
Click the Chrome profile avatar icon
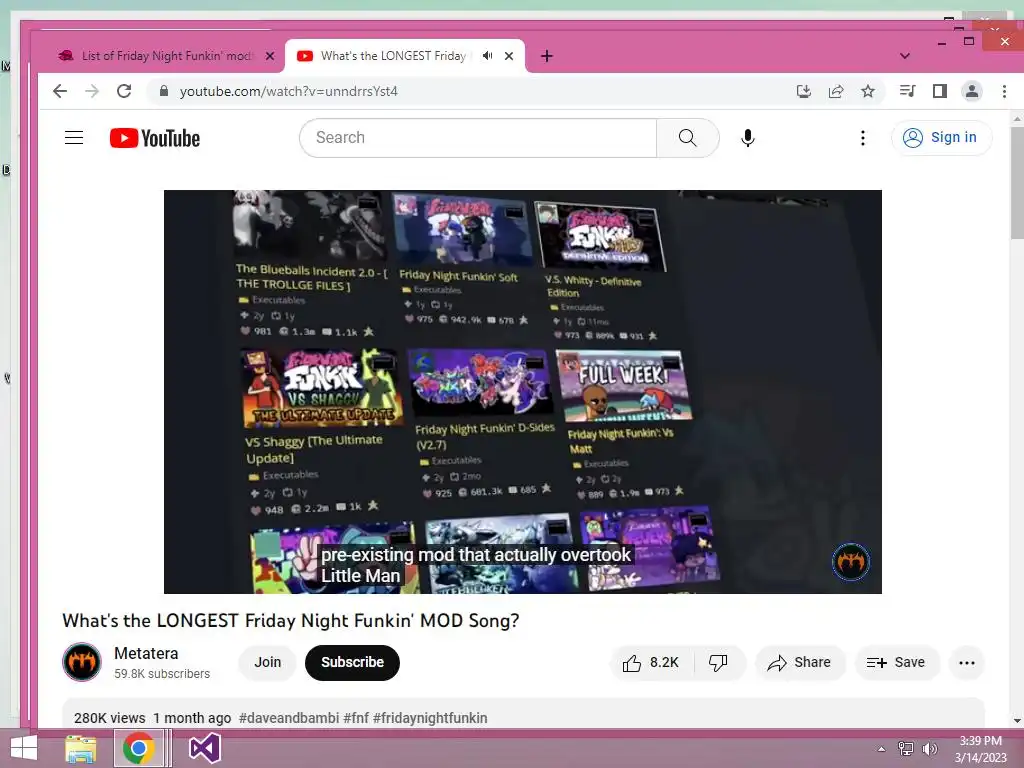point(972,91)
